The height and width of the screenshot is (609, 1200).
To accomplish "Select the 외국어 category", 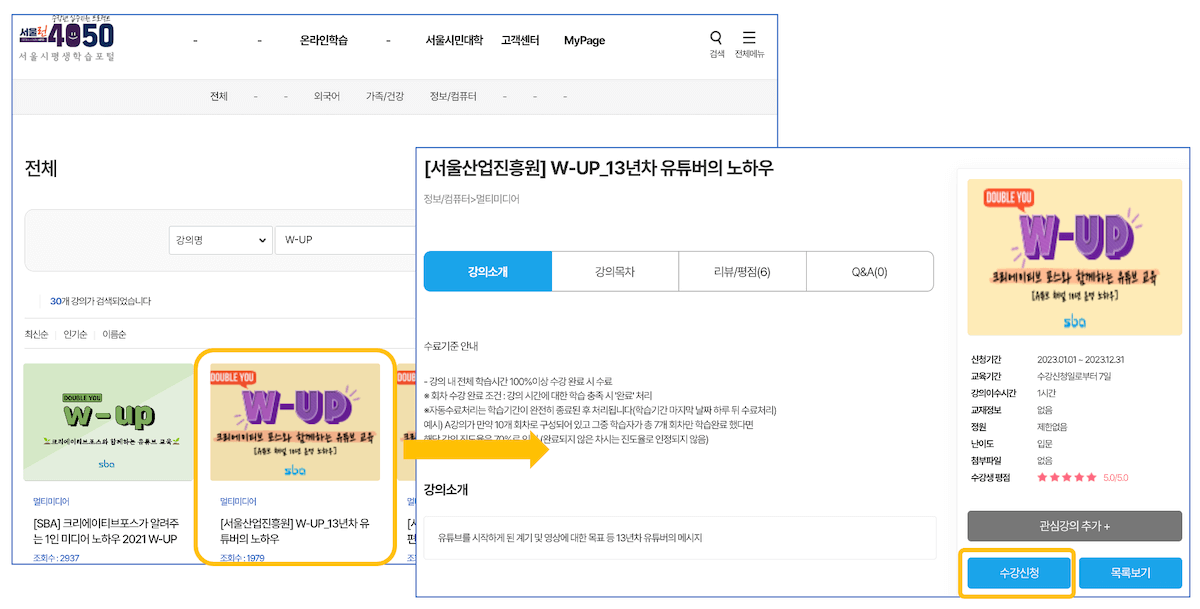I will pos(327,97).
